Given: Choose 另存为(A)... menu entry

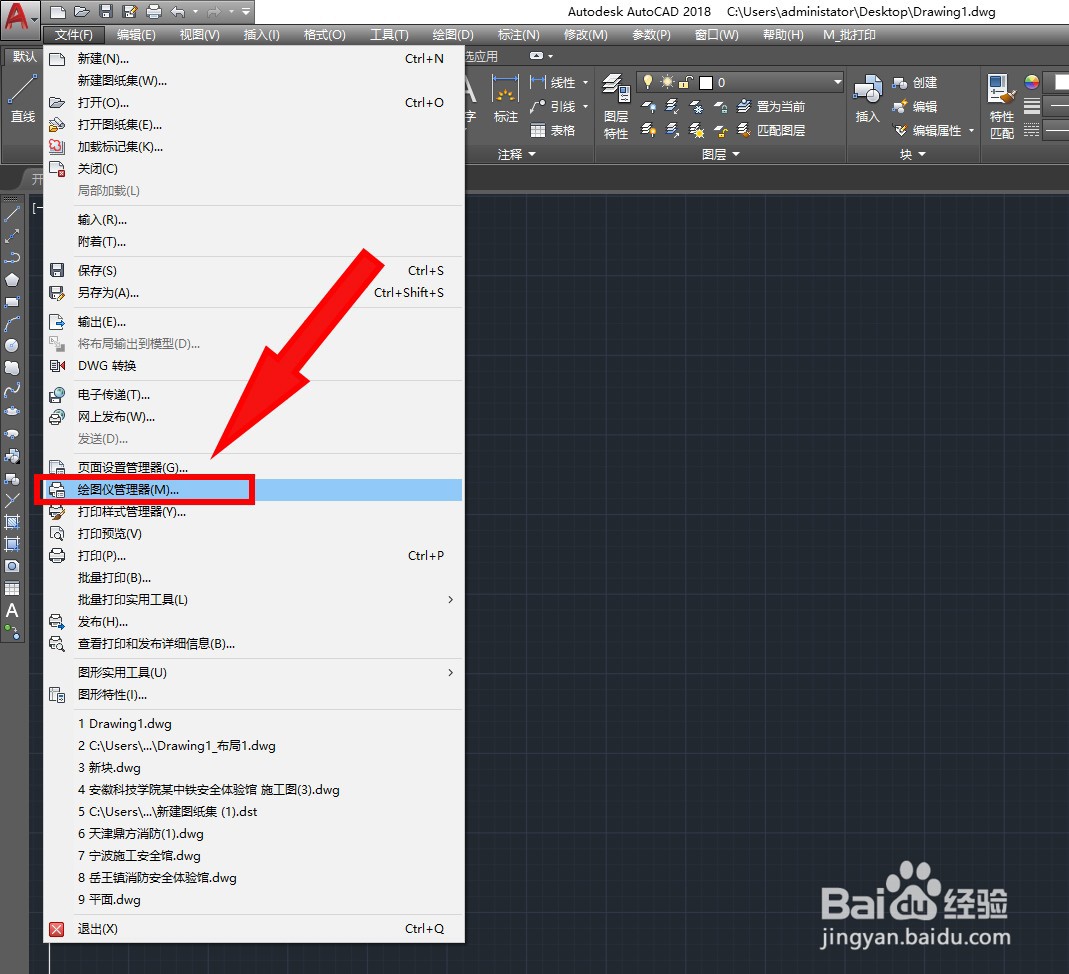Looking at the screenshot, I should point(254,292).
